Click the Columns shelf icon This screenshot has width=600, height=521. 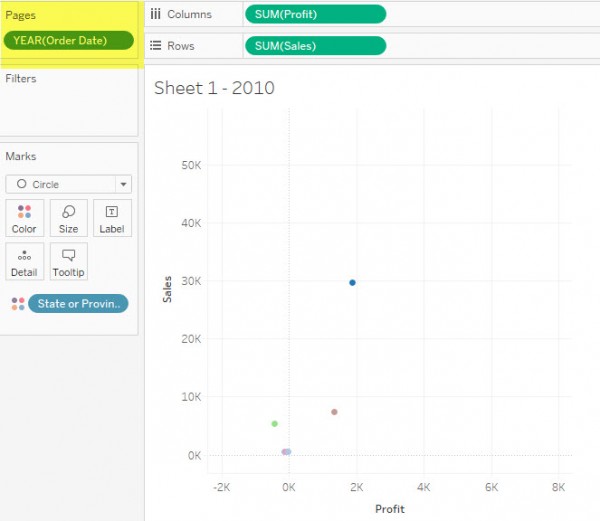[x=155, y=14]
